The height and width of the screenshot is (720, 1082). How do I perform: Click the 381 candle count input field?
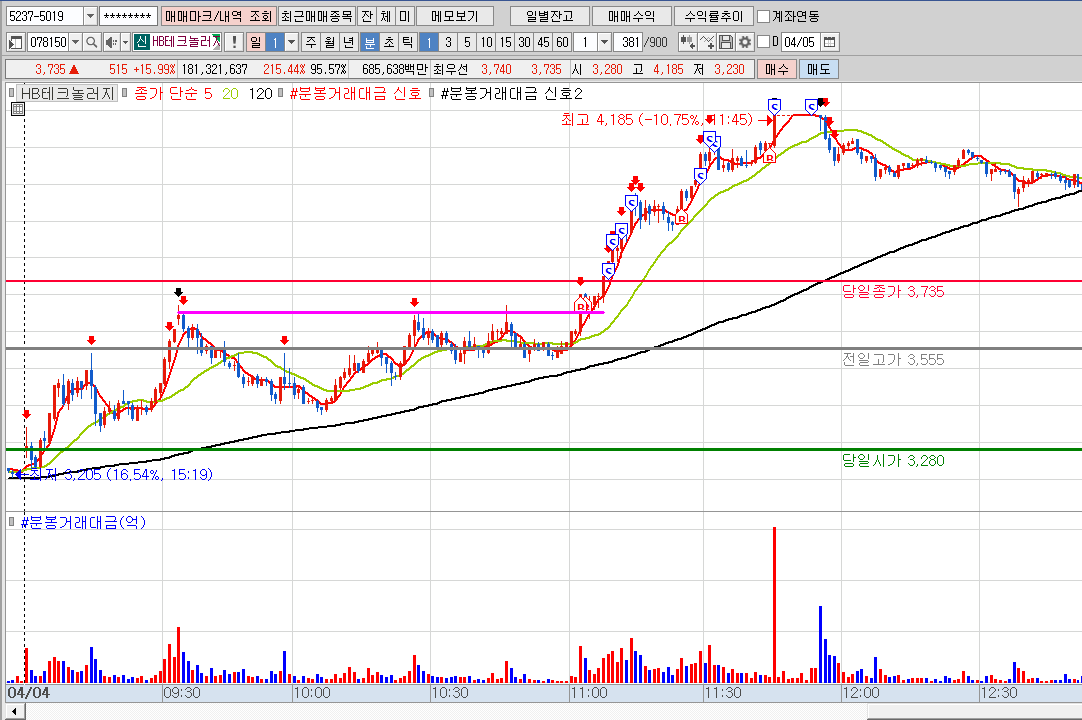click(629, 42)
